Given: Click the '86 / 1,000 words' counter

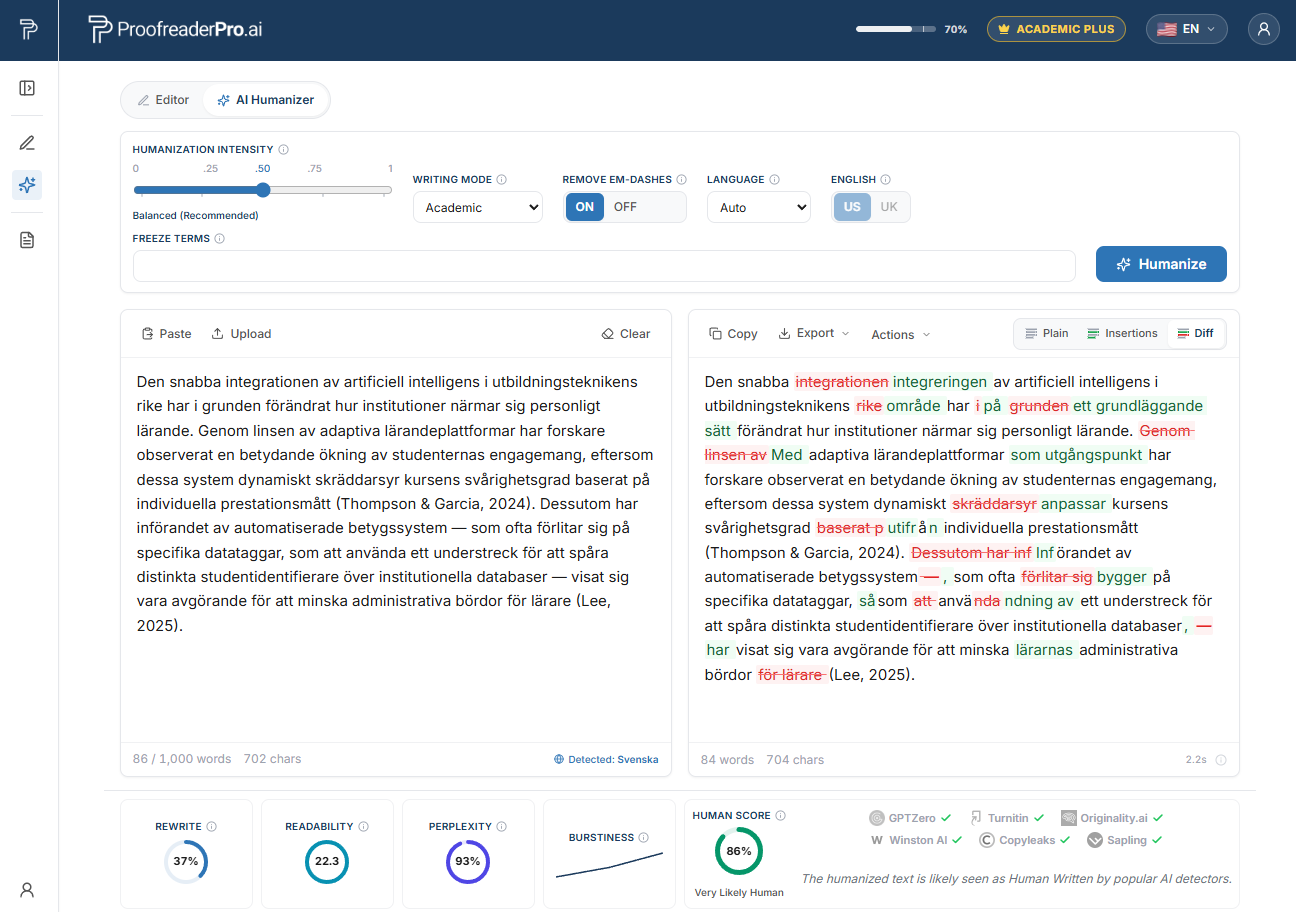Looking at the screenshot, I should (182, 759).
